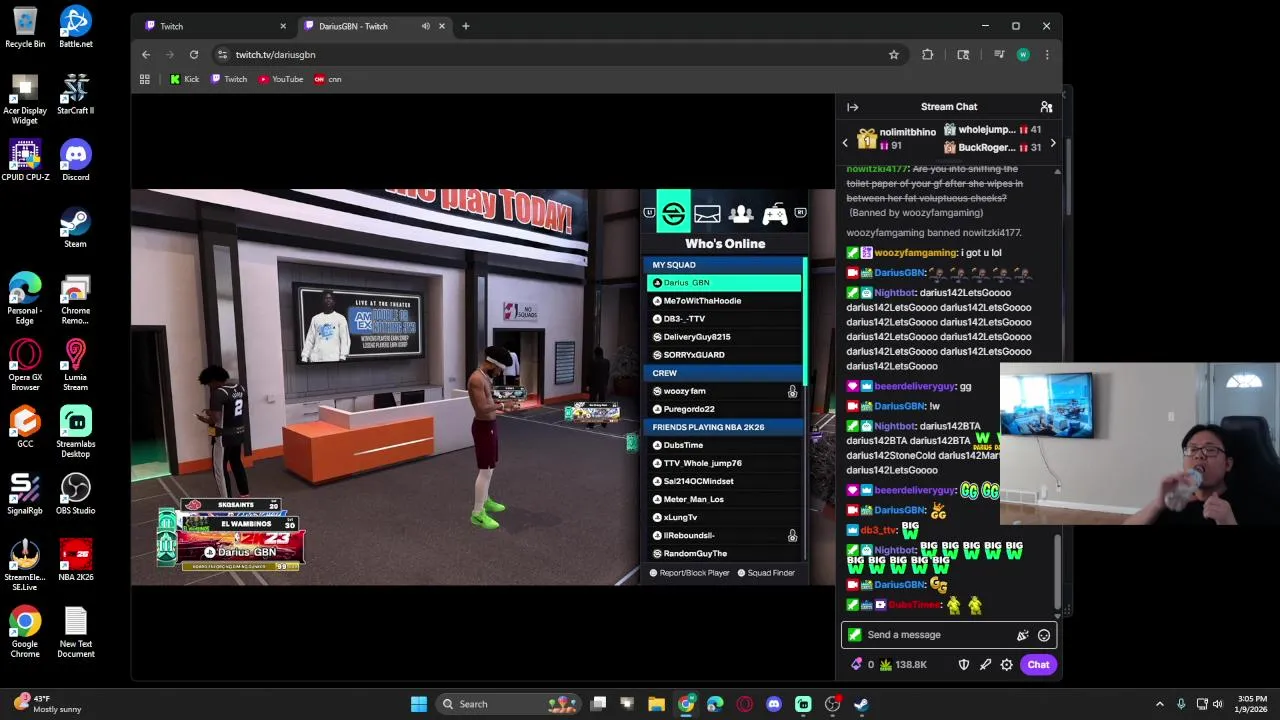
Task: Go back in browser history
Action: tap(146, 55)
